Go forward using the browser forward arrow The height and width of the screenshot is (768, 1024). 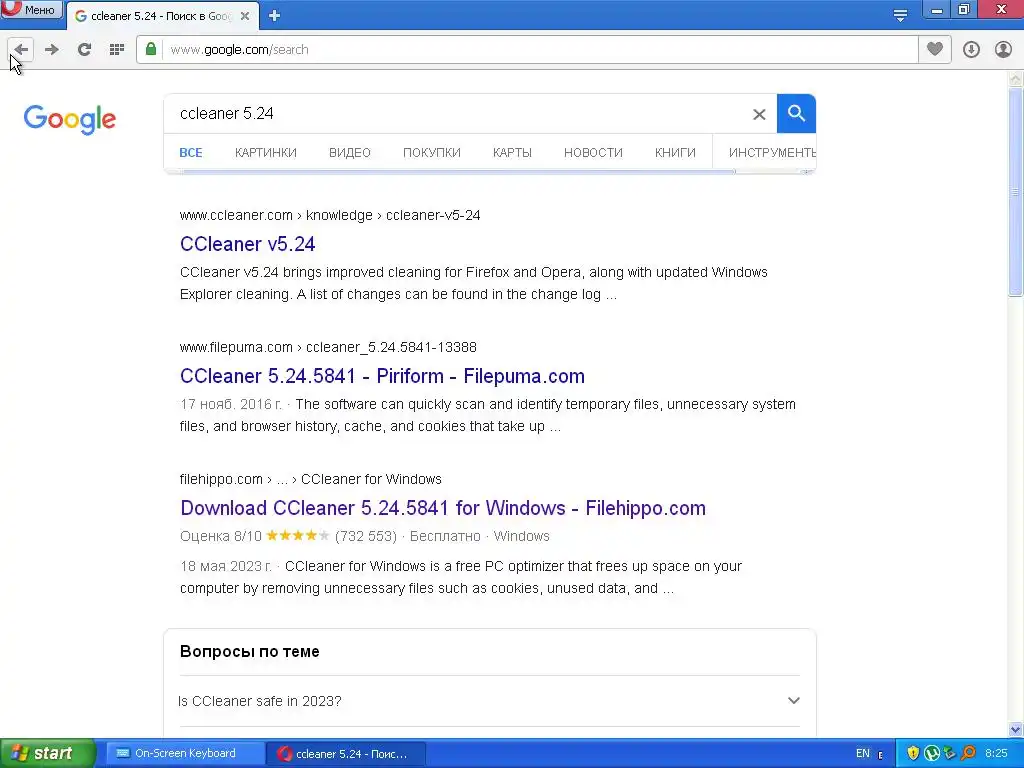click(52, 50)
